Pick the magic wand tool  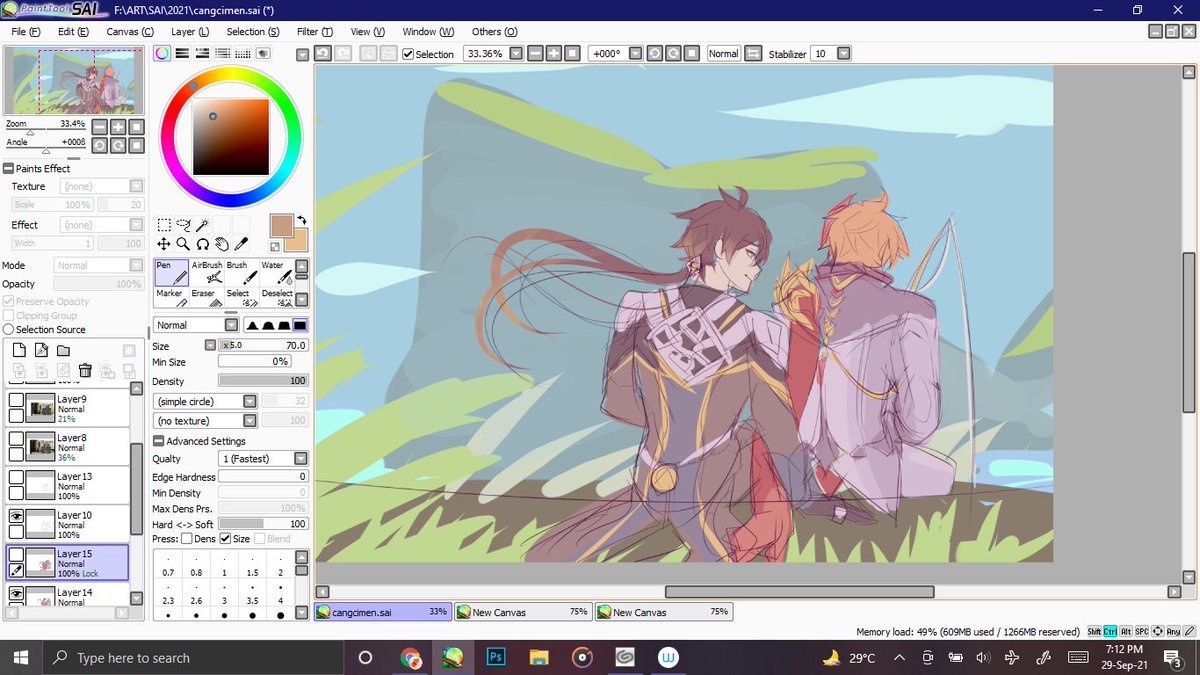point(202,225)
